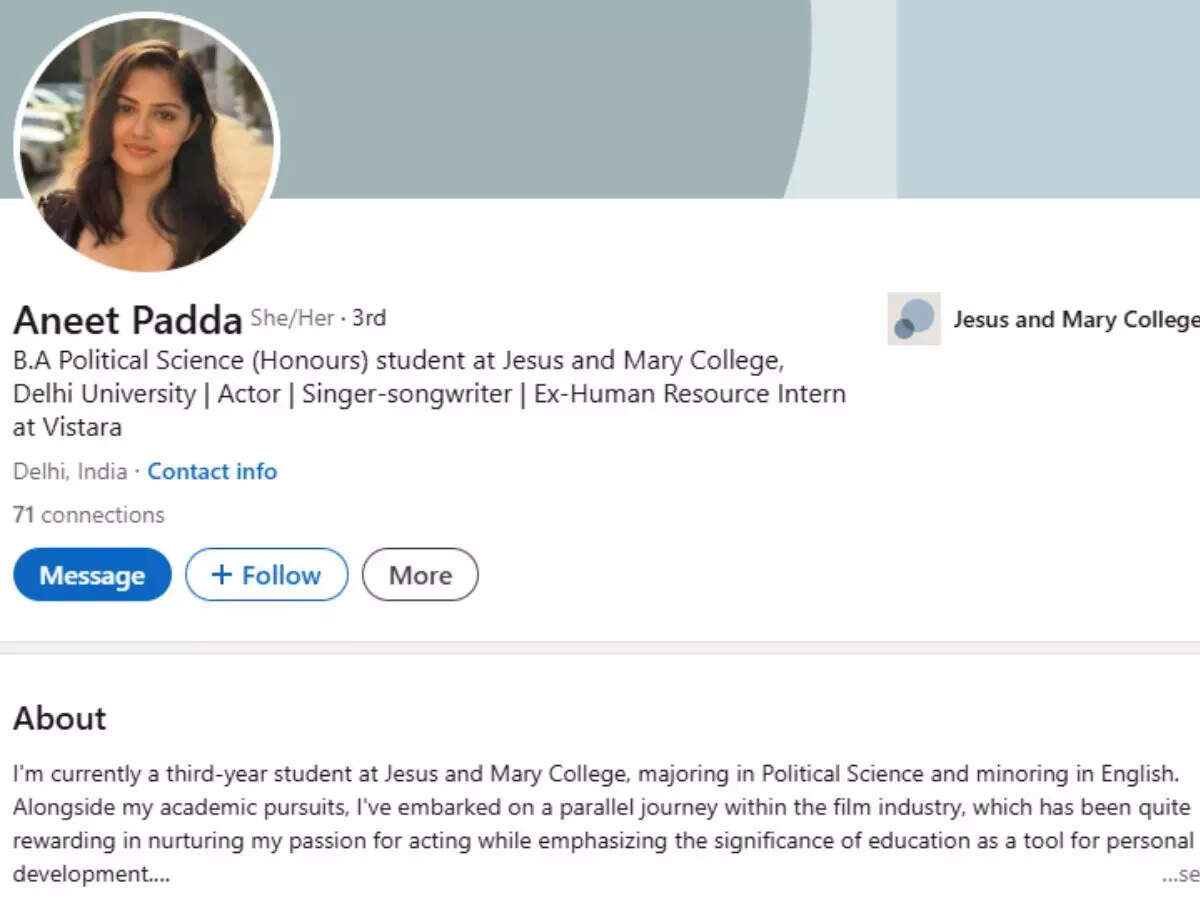Screen dimensions: 1200x900
Task: Follow Aneet Padda
Action: [266, 575]
